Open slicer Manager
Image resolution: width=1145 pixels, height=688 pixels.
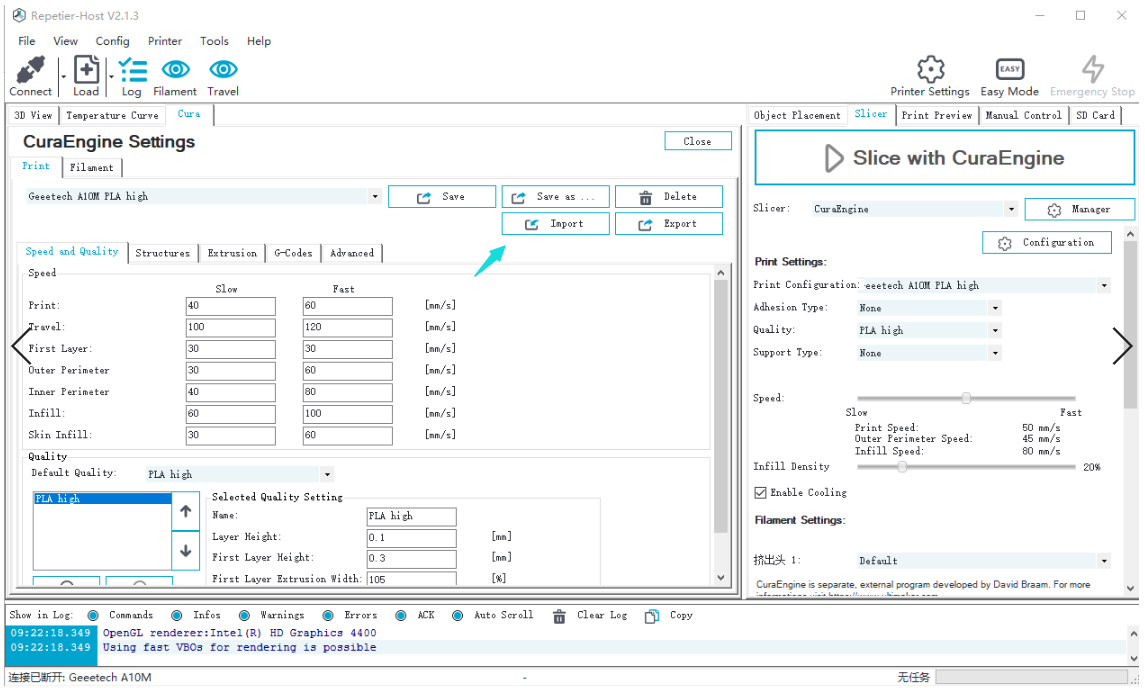tap(1079, 210)
